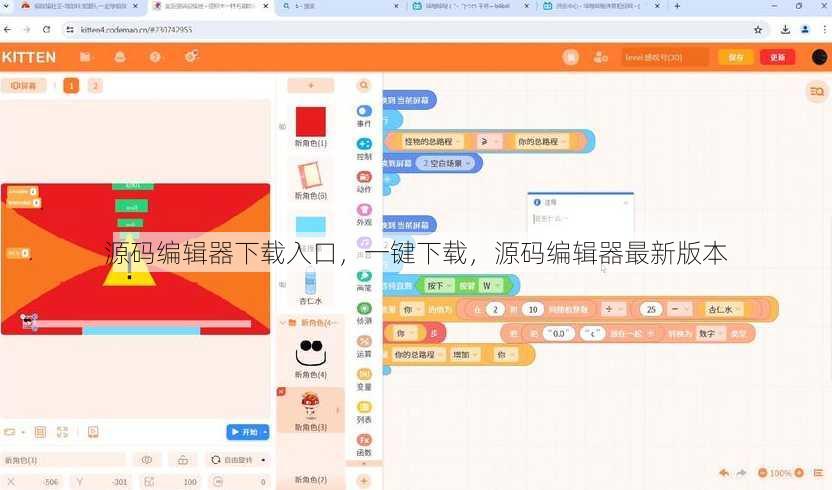Image resolution: width=832 pixels, height=490 pixels.
Task: Open the 列表 (lists) block category
Action: 364,412
